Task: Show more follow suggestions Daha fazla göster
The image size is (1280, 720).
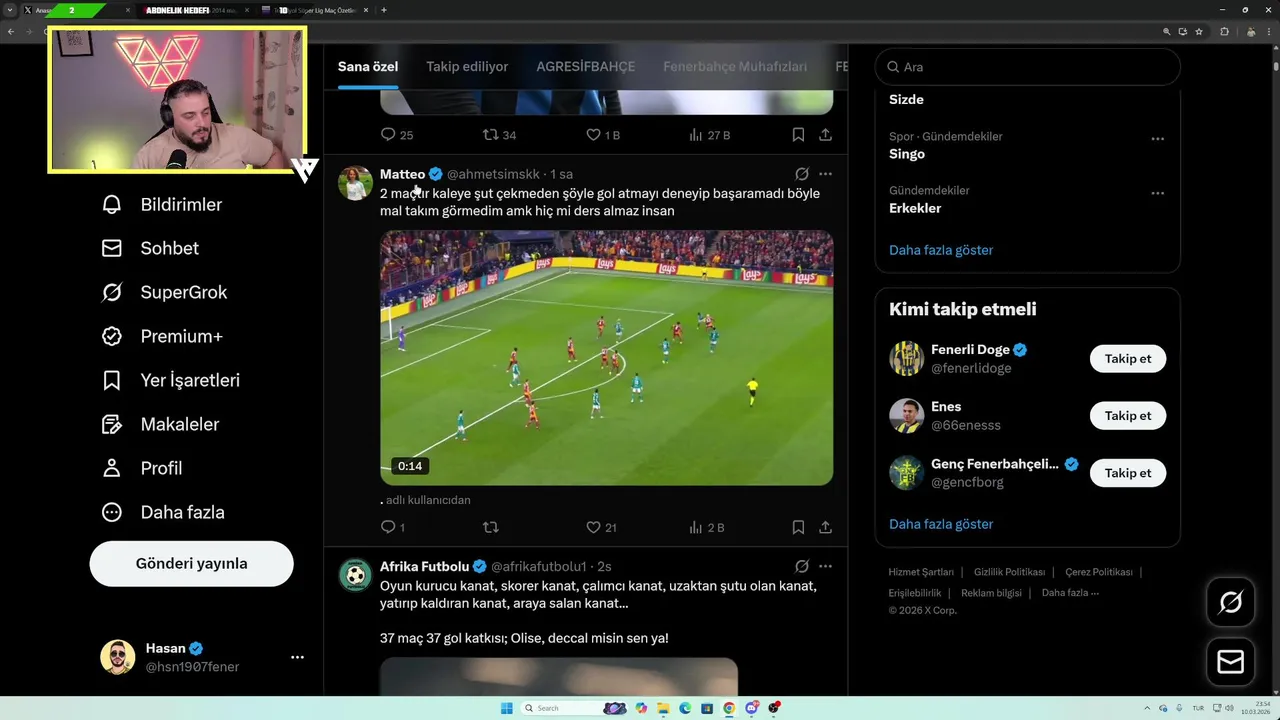Action: tap(941, 524)
